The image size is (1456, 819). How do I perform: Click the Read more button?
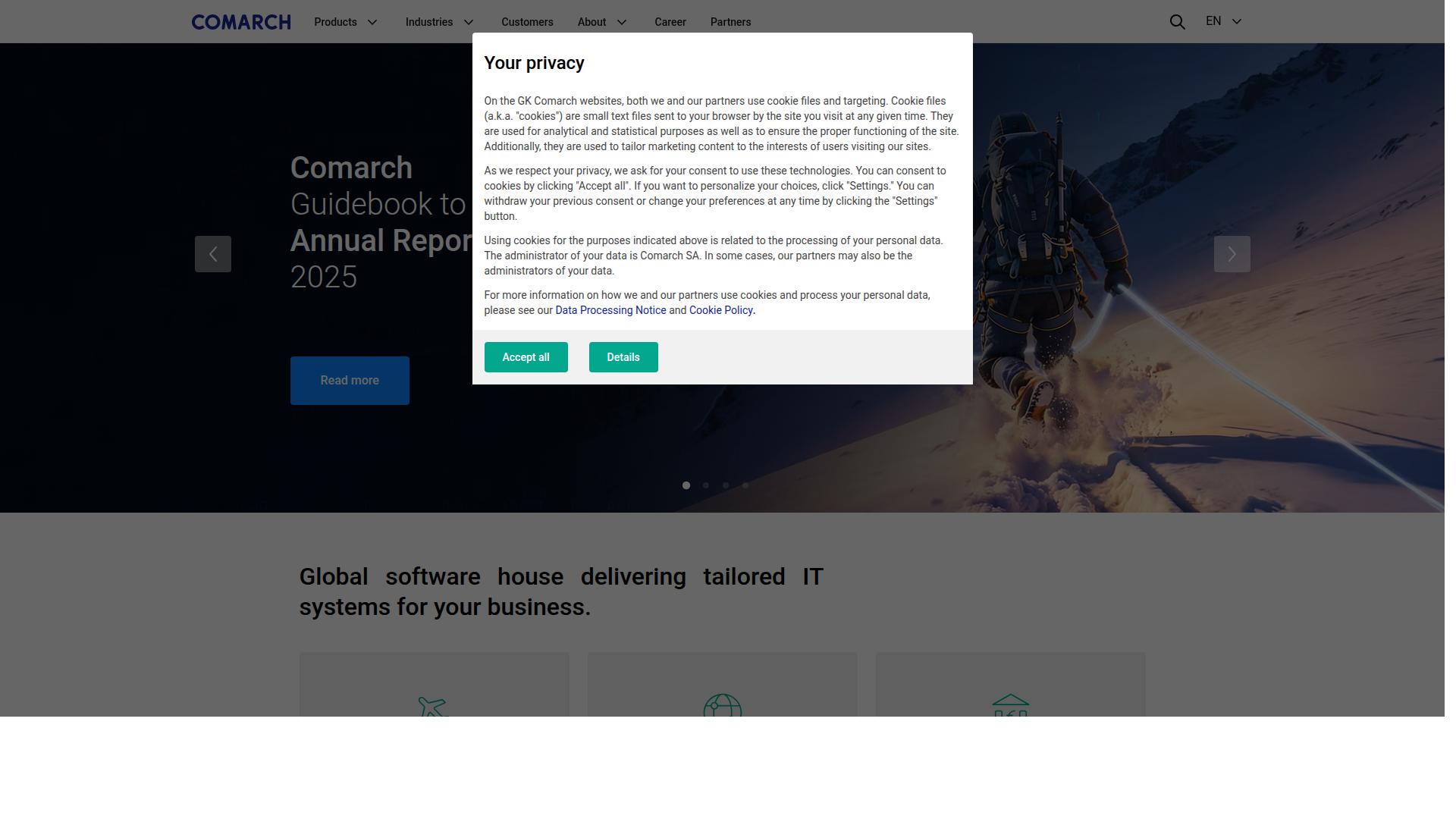(x=350, y=381)
